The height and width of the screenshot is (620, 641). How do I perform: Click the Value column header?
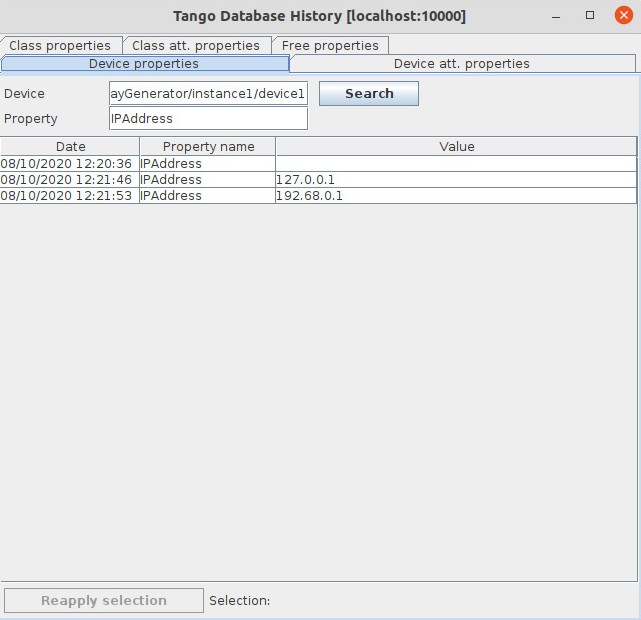[x=456, y=146]
